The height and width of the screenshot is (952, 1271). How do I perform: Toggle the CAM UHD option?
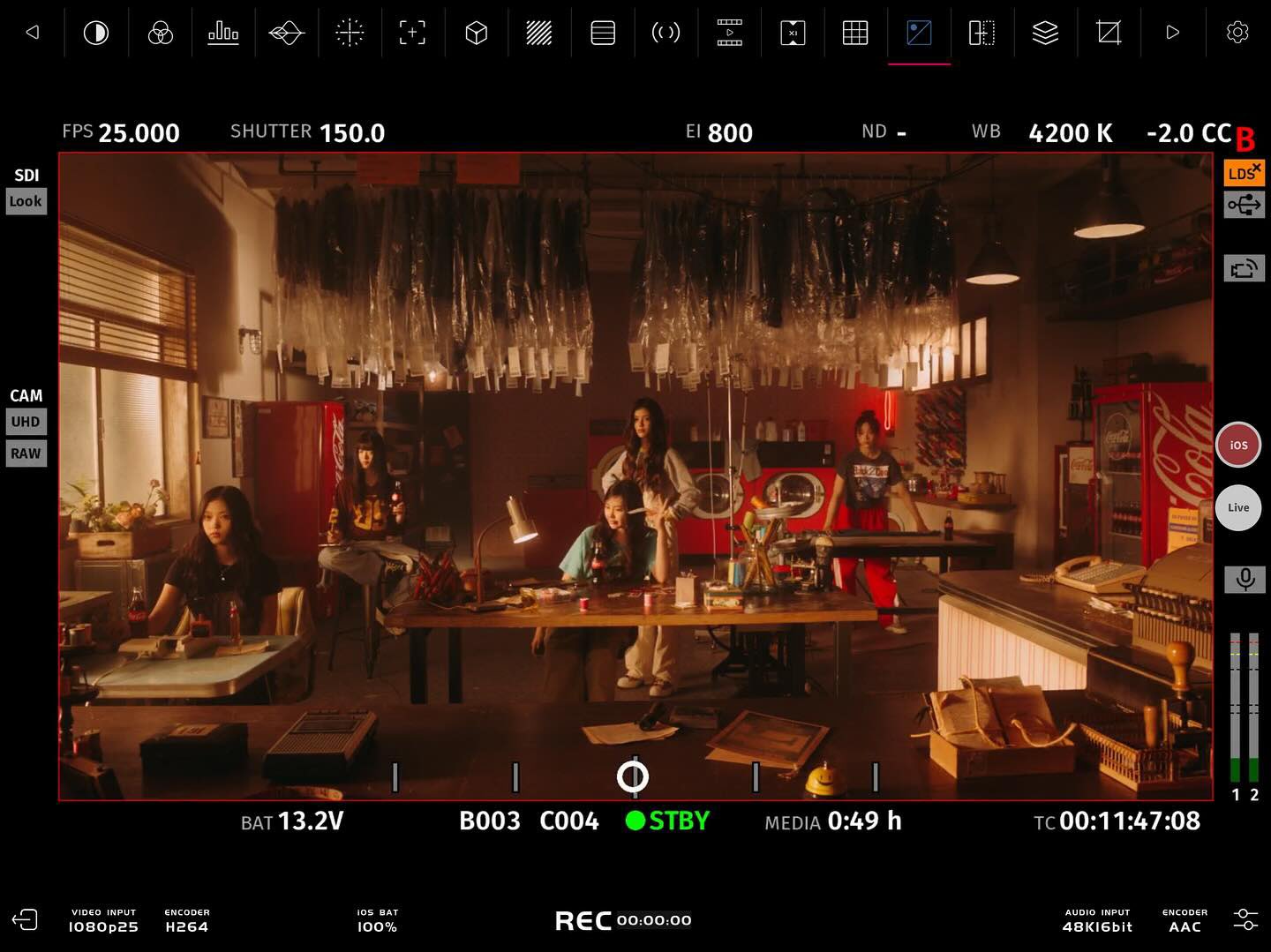[x=26, y=422]
